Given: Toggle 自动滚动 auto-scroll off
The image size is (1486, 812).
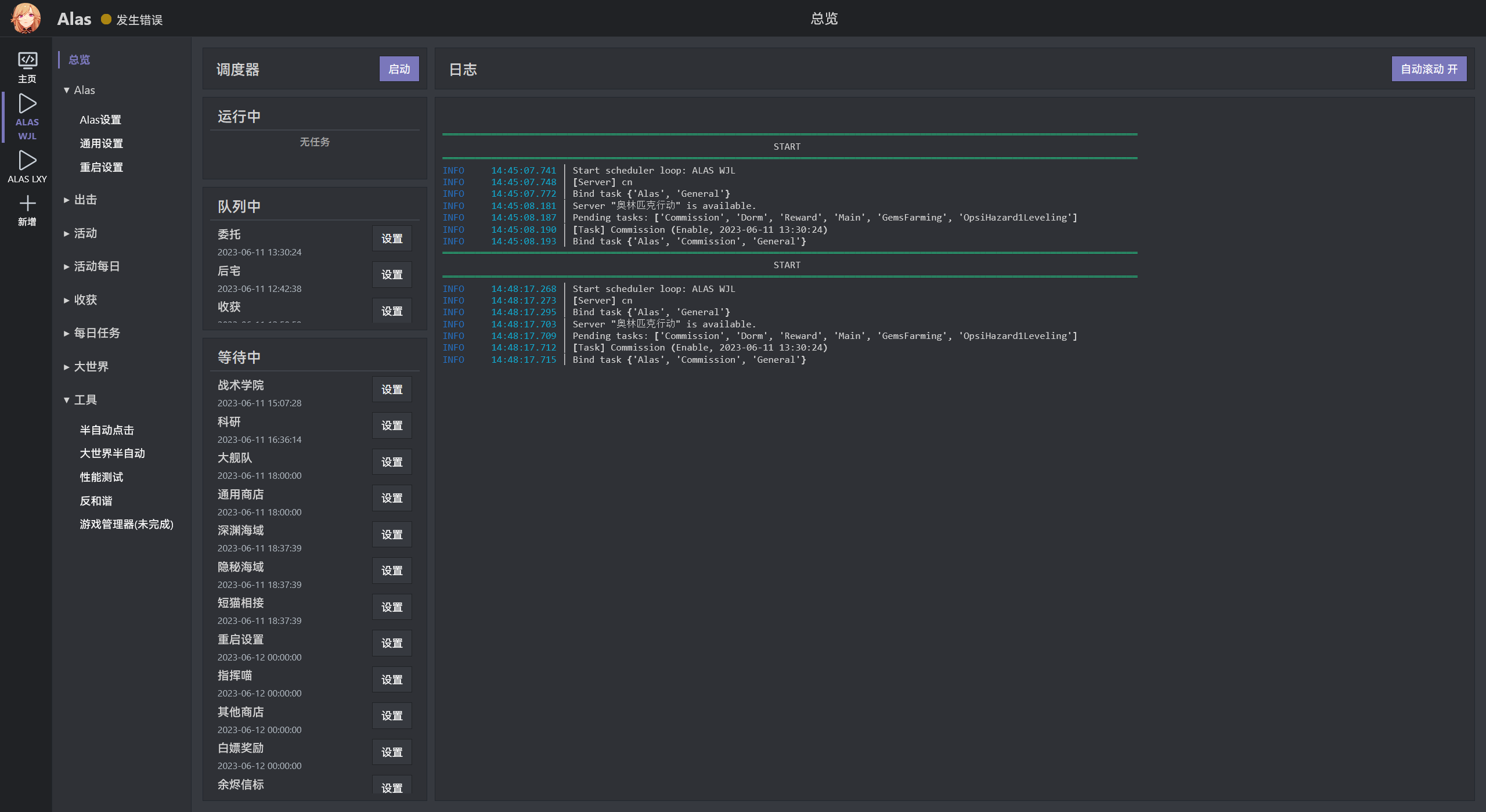Looking at the screenshot, I should (x=1429, y=68).
